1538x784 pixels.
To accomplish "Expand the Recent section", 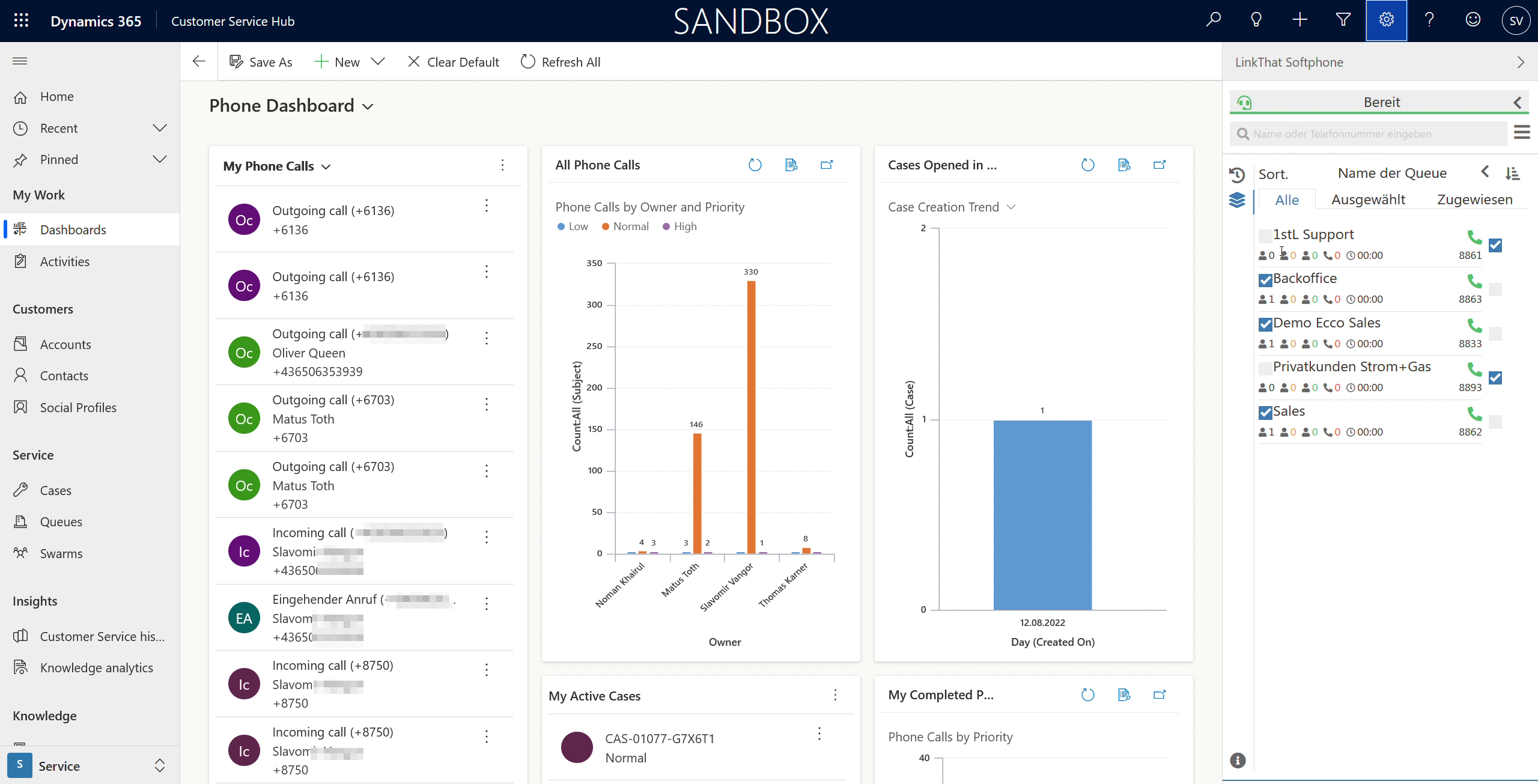I will [x=160, y=128].
